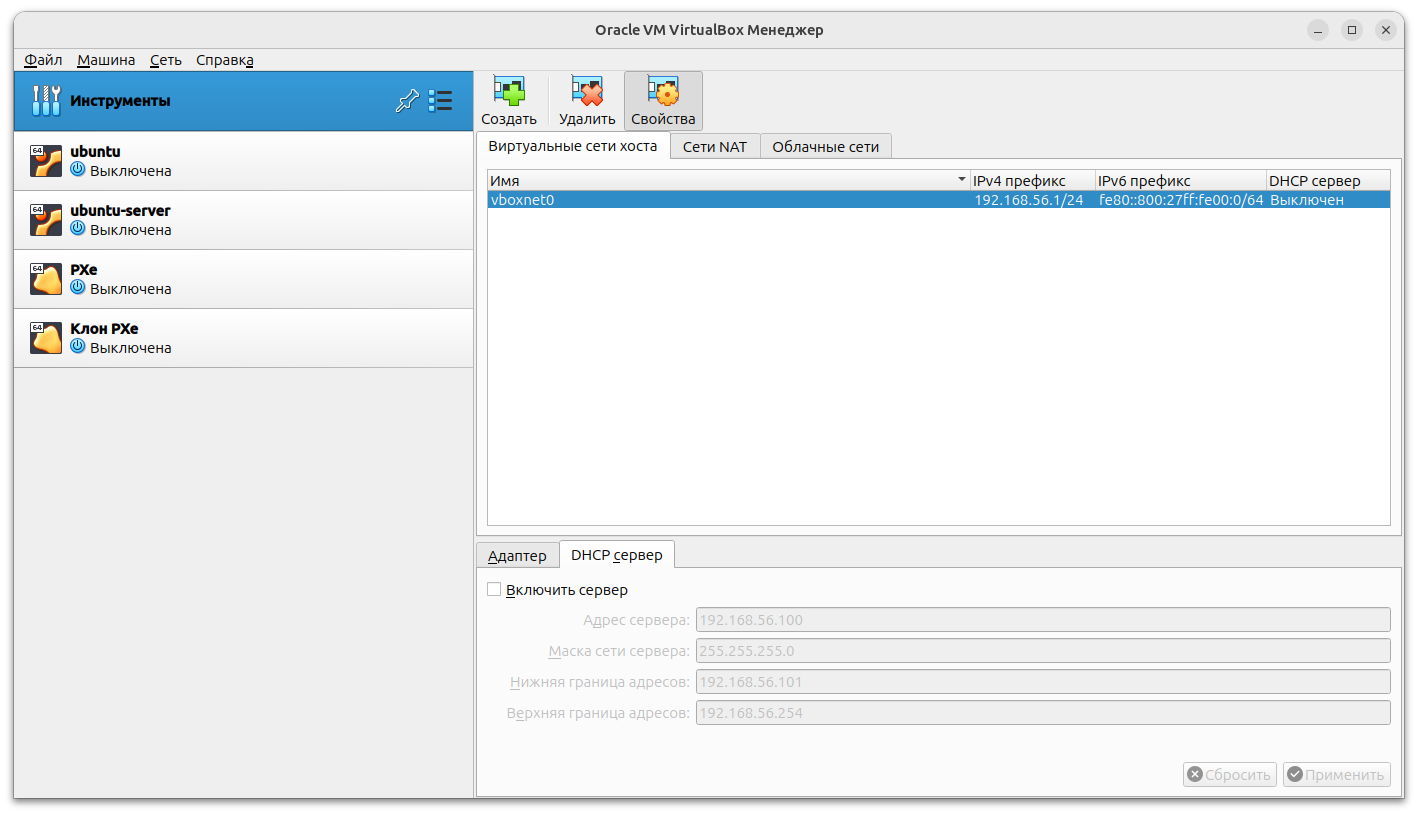The height and width of the screenshot is (815, 1418).
Task: Click the Адрес сервера input field
Action: click(x=1043, y=620)
